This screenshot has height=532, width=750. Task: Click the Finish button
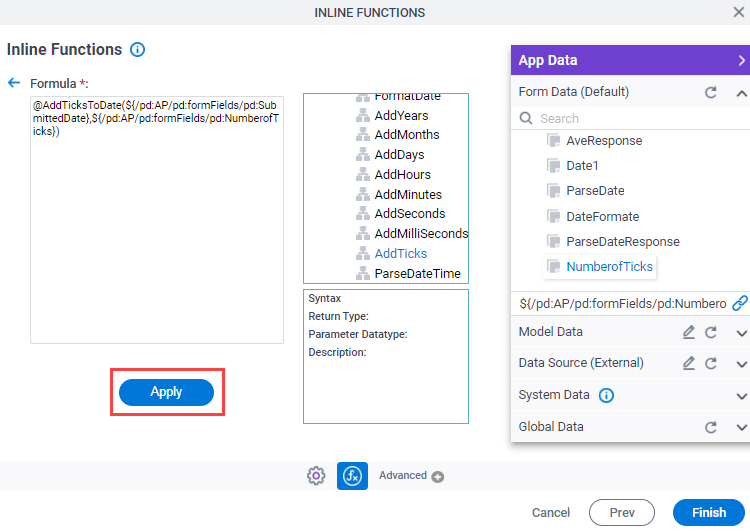708,512
